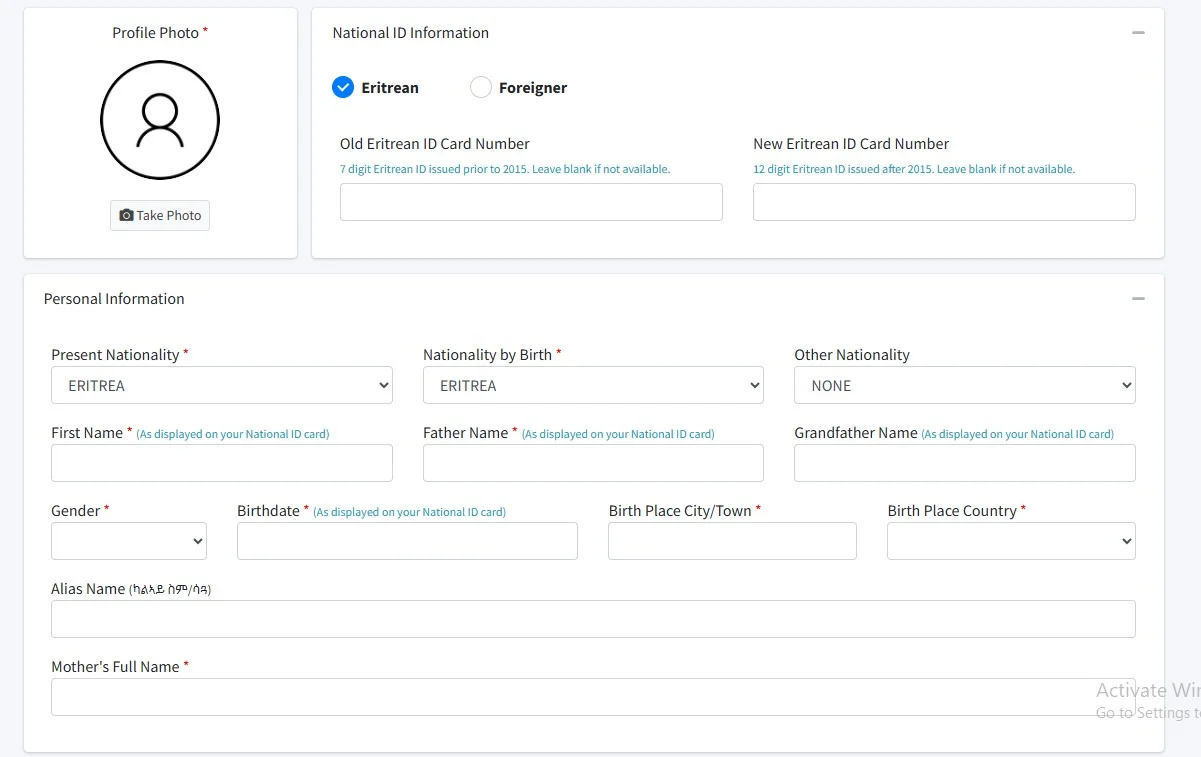Click the profile photo placeholder avatar
The image size is (1201, 757).
click(160, 120)
